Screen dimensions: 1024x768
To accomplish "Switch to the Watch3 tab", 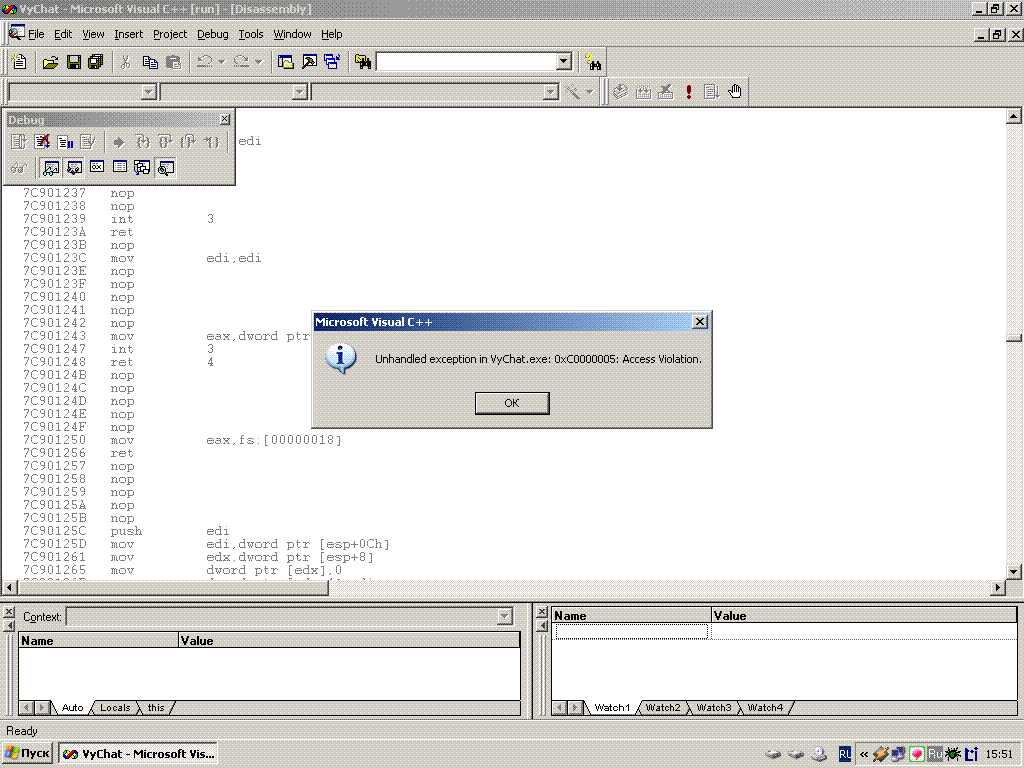I will pyautogui.click(x=714, y=708).
